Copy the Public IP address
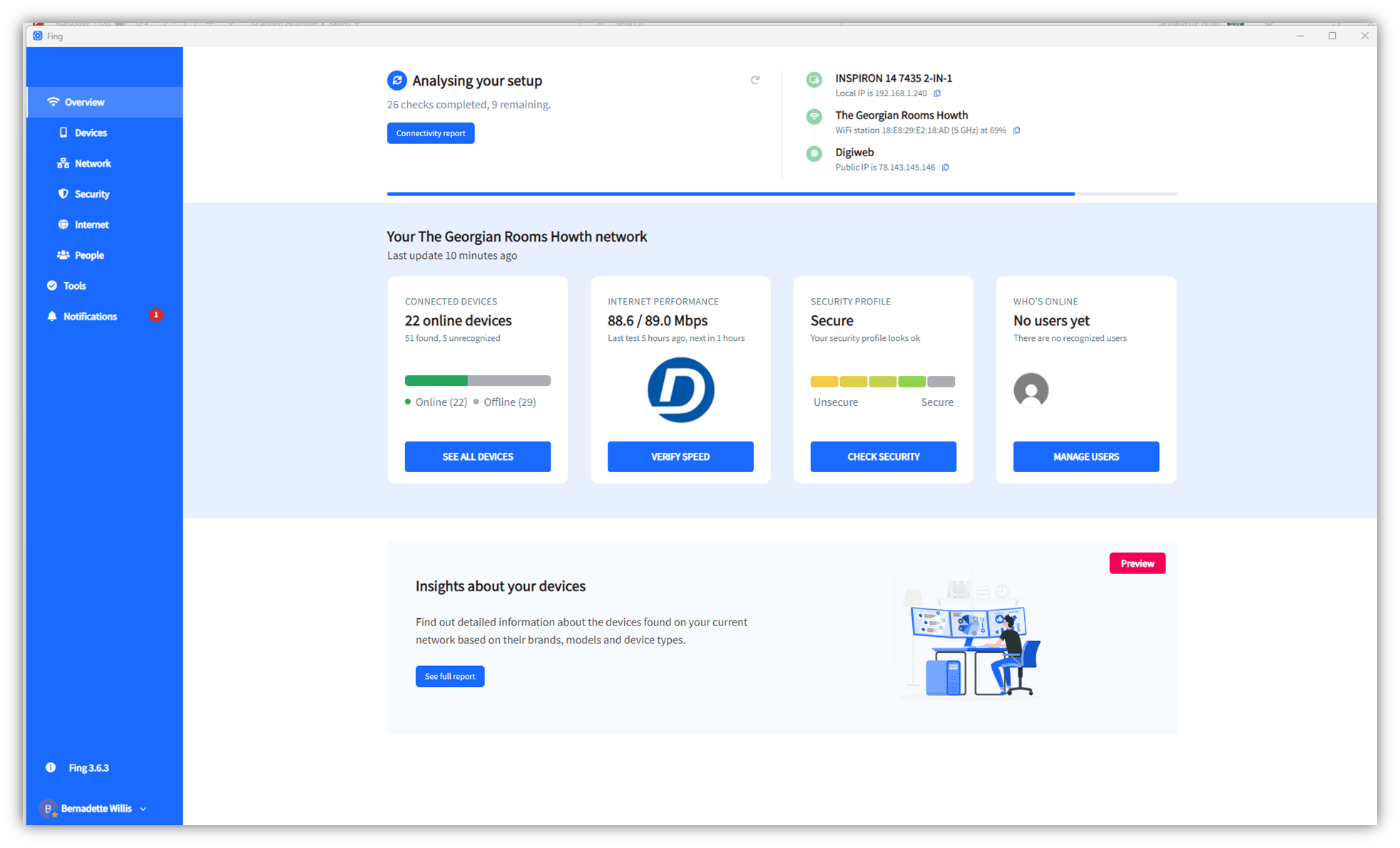Screen dimensions: 1400x848 (946, 167)
